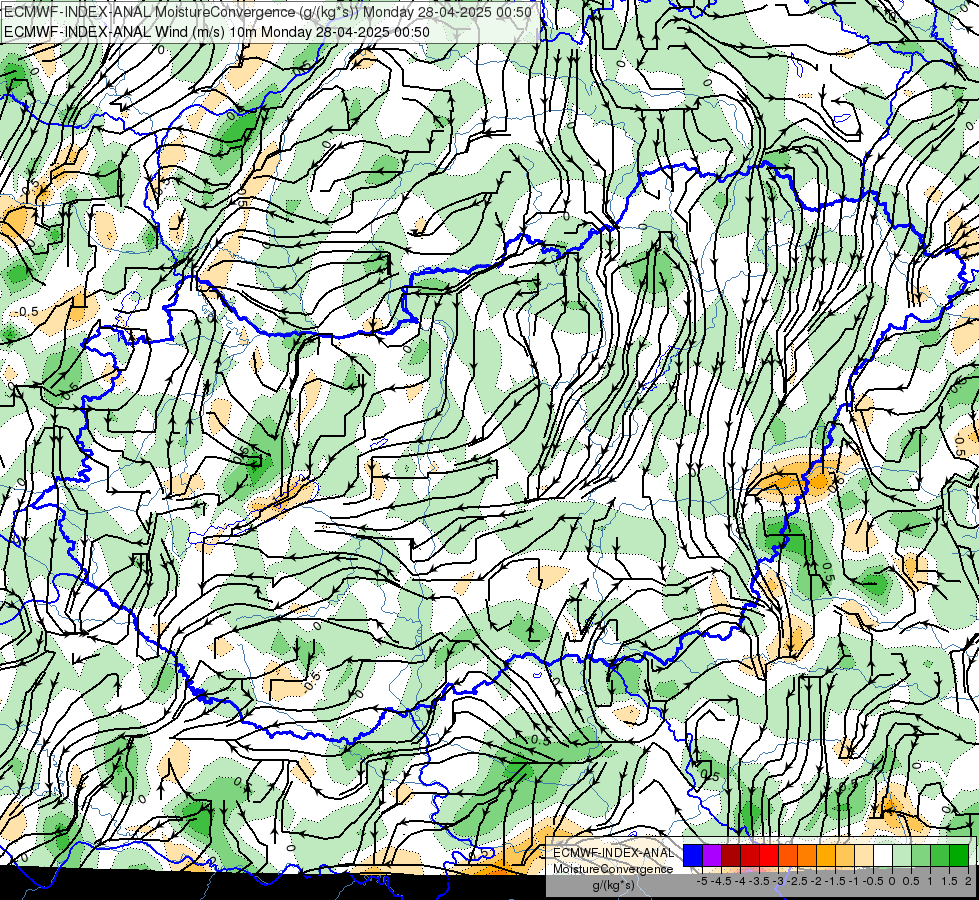Click the purple legend swatch
Screen dimensions: 979x900
pyautogui.click(x=712, y=855)
